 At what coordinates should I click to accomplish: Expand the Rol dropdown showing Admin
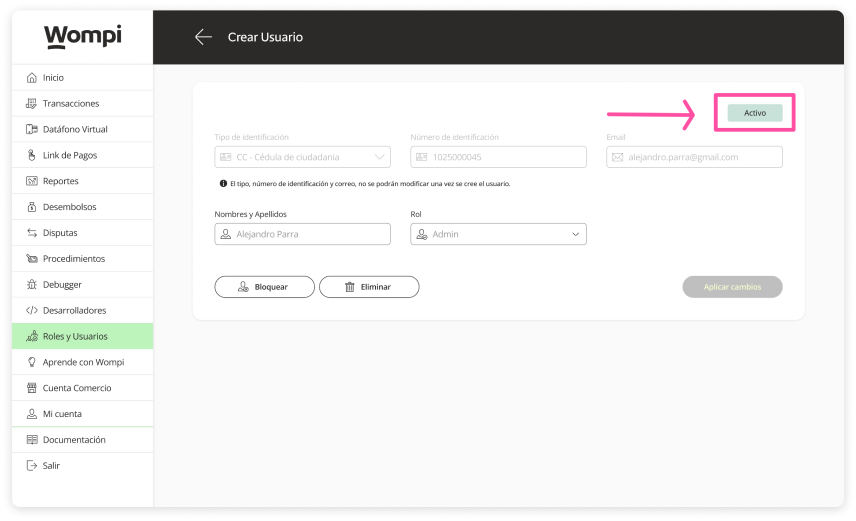pyautogui.click(x=498, y=234)
